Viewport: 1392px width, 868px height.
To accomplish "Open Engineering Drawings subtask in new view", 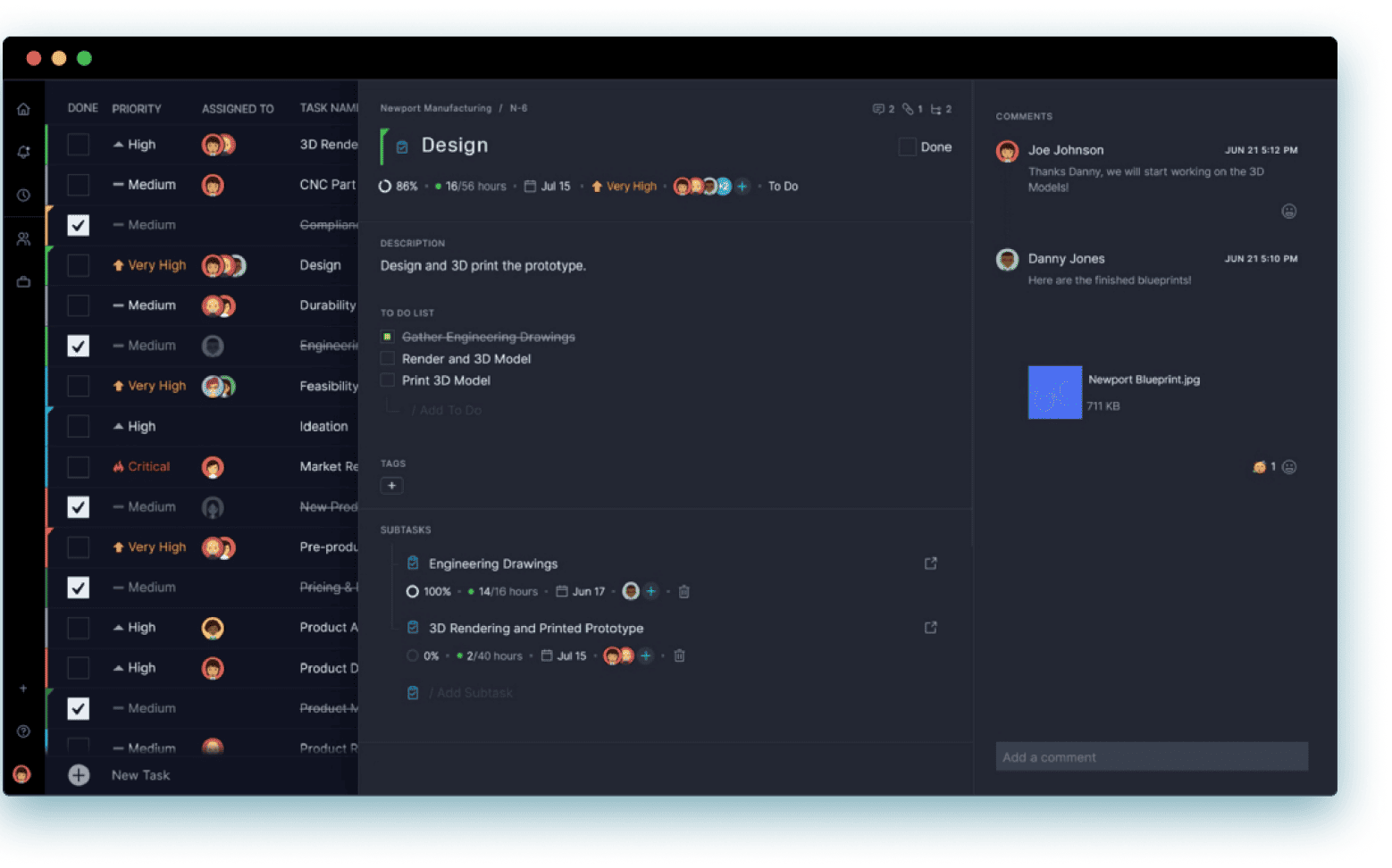I will [931, 563].
